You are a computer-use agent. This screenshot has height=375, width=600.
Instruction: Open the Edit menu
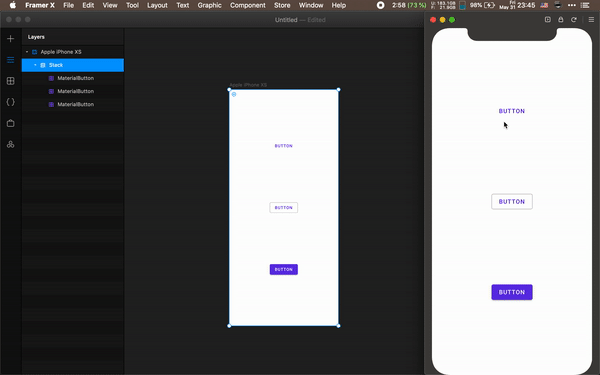88,5
